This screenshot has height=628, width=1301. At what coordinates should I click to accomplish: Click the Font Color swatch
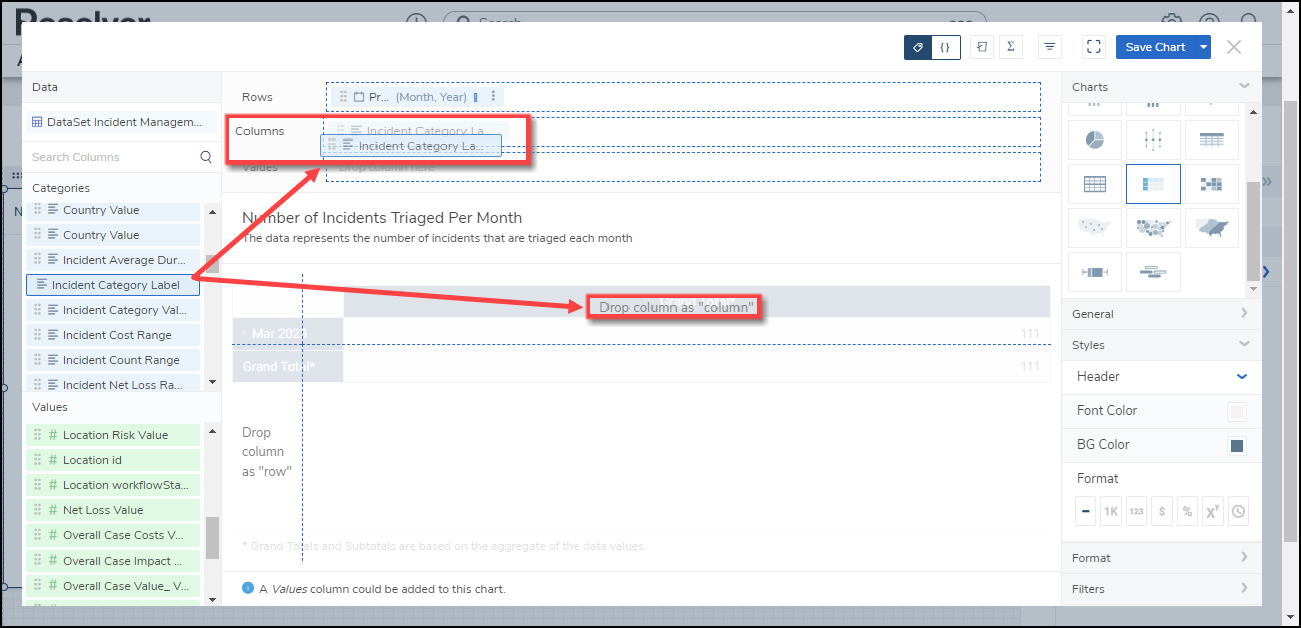(x=1237, y=411)
